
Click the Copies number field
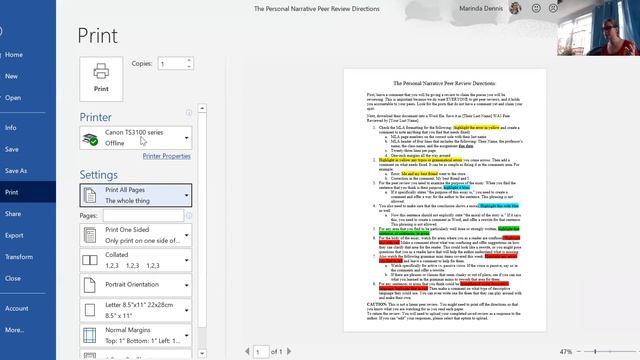click(x=172, y=64)
